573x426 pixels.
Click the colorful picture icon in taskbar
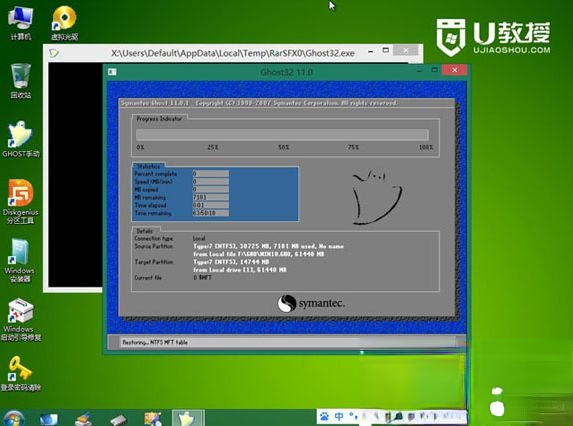tap(153, 419)
